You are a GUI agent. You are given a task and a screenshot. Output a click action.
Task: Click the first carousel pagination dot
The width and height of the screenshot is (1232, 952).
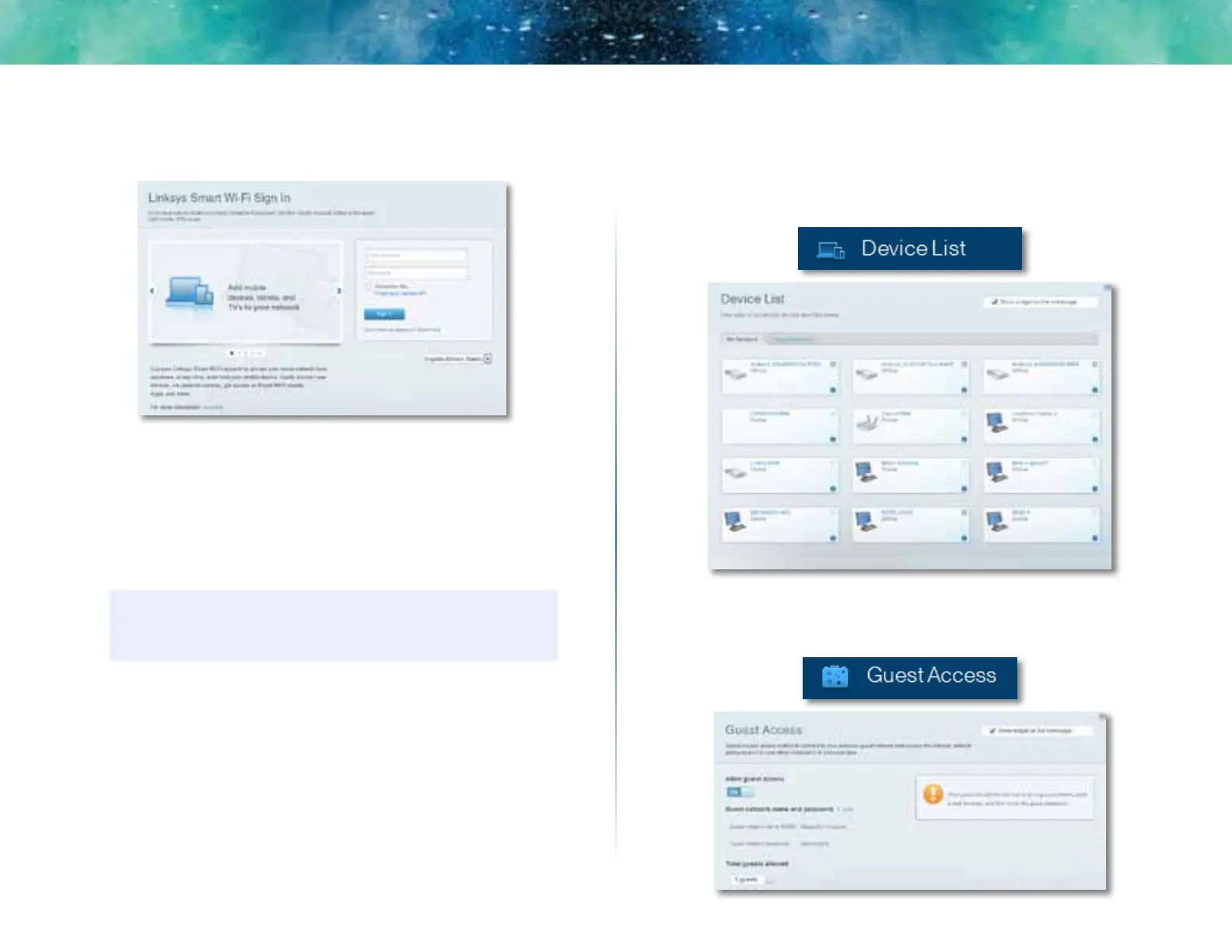click(x=232, y=353)
